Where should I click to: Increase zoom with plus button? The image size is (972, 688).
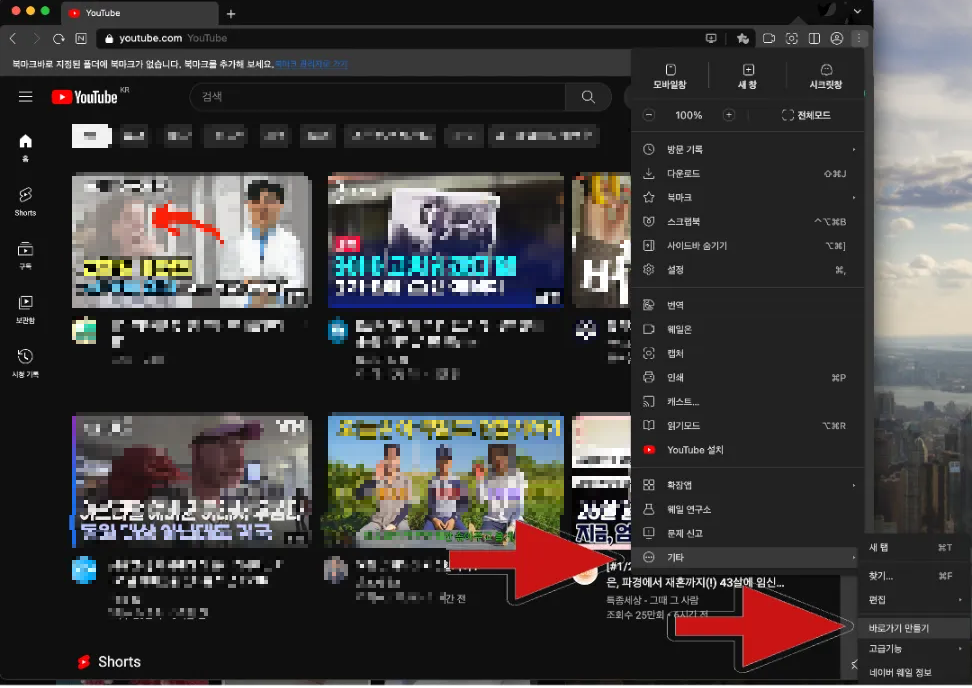point(729,115)
